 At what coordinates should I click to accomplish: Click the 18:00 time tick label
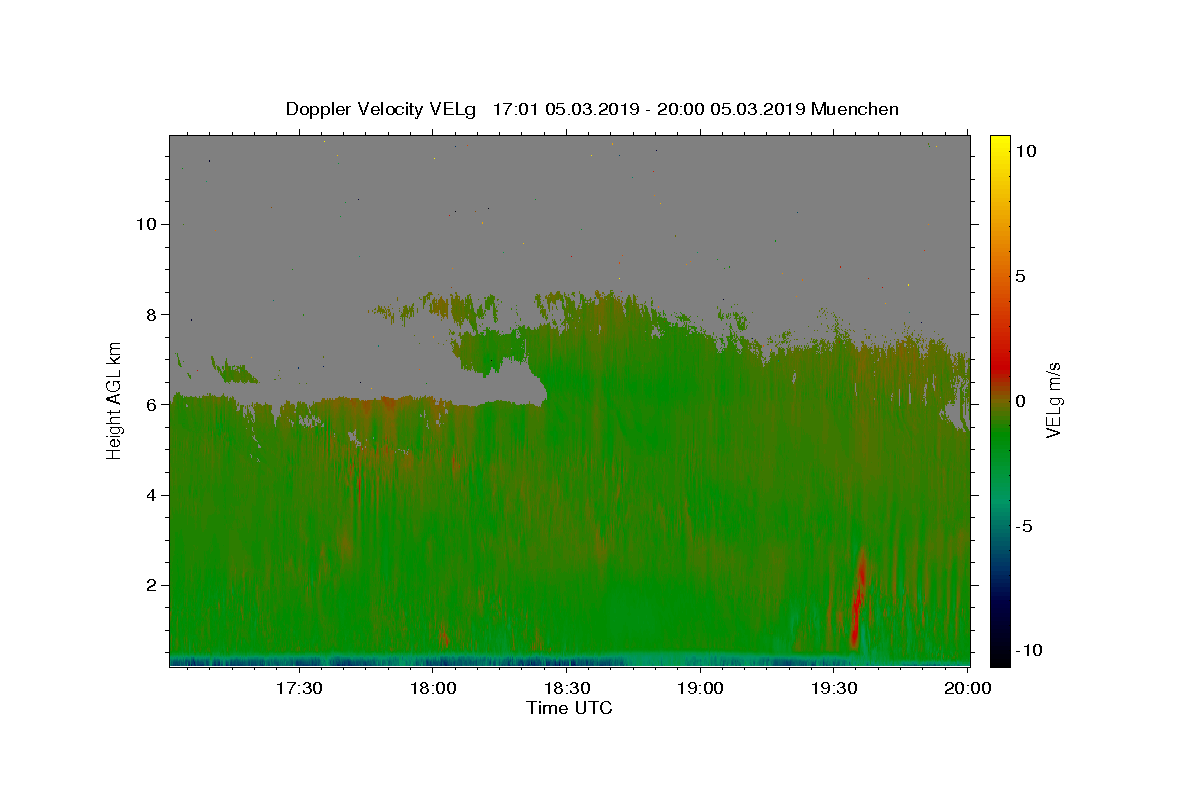coord(433,689)
